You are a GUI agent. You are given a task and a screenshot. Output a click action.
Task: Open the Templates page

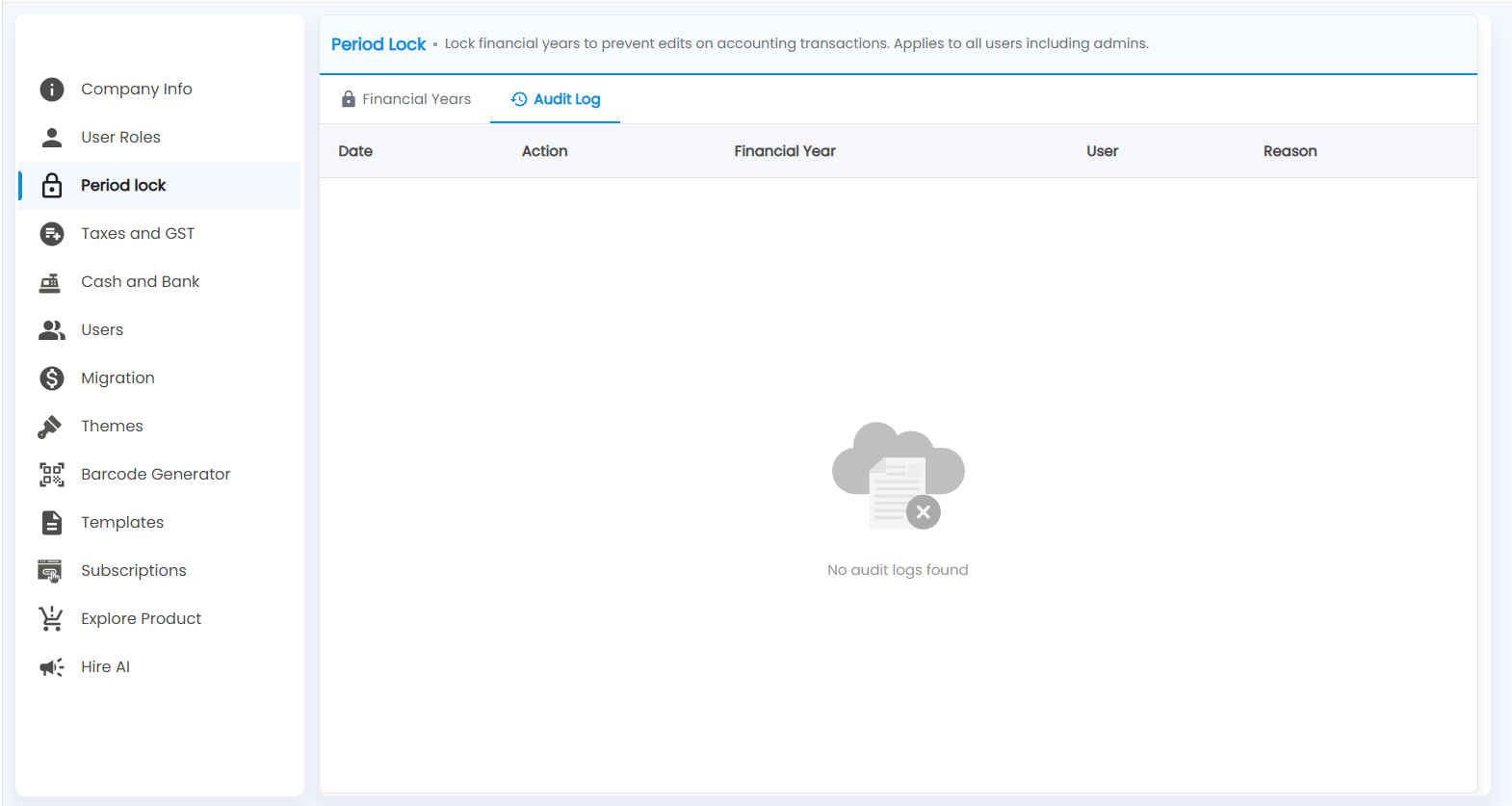pos(160,523)
